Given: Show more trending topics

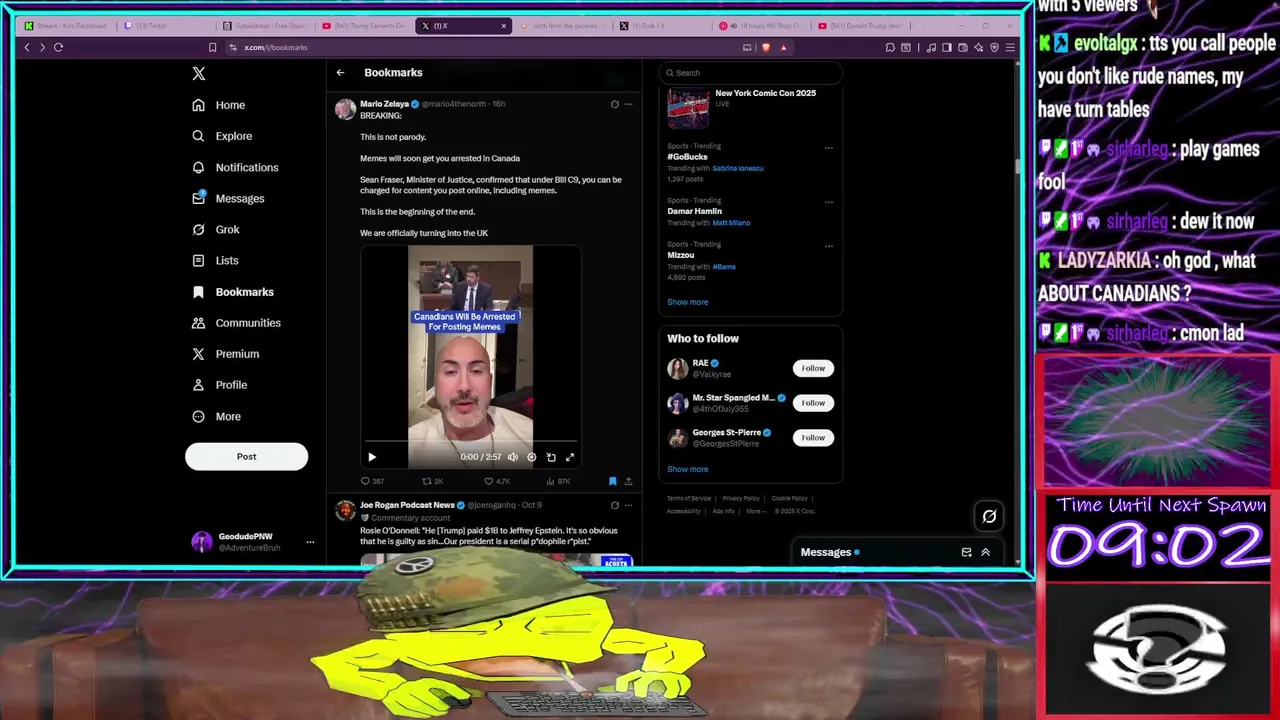Looking at the screenshot, I should (687, 302).
